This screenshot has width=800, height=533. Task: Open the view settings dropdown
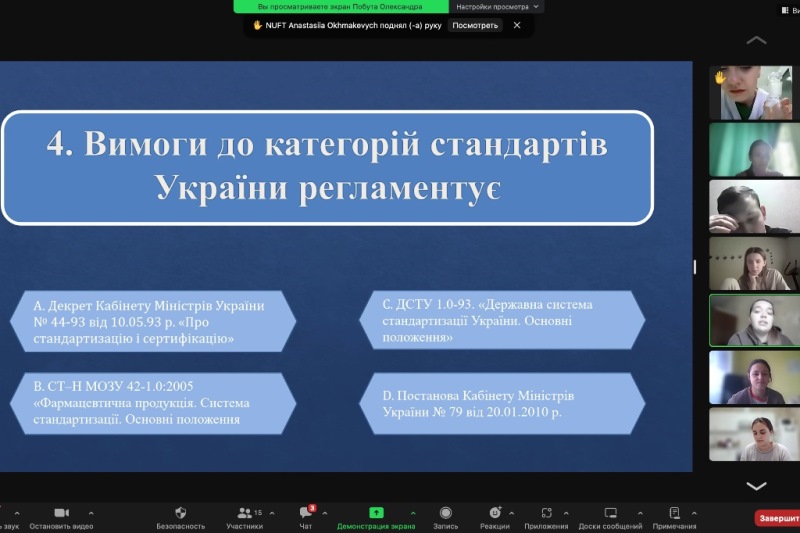click(x=496, y=7)
